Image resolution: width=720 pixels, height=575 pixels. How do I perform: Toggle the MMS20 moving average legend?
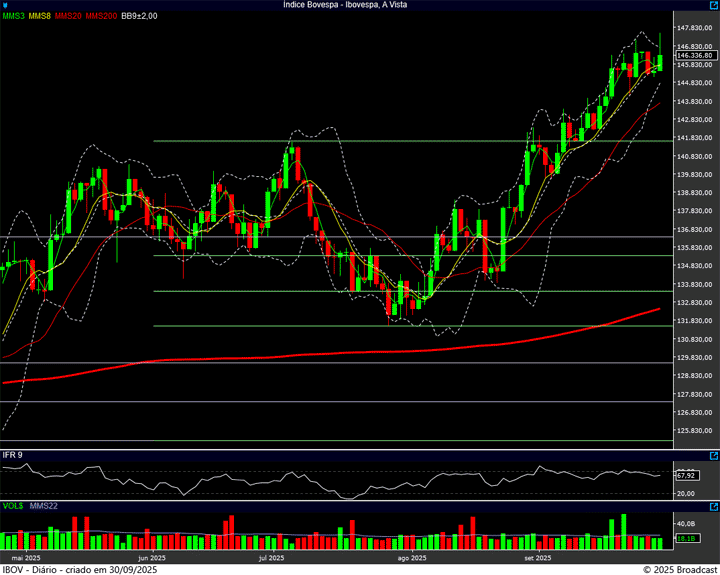tap(68, 16)
